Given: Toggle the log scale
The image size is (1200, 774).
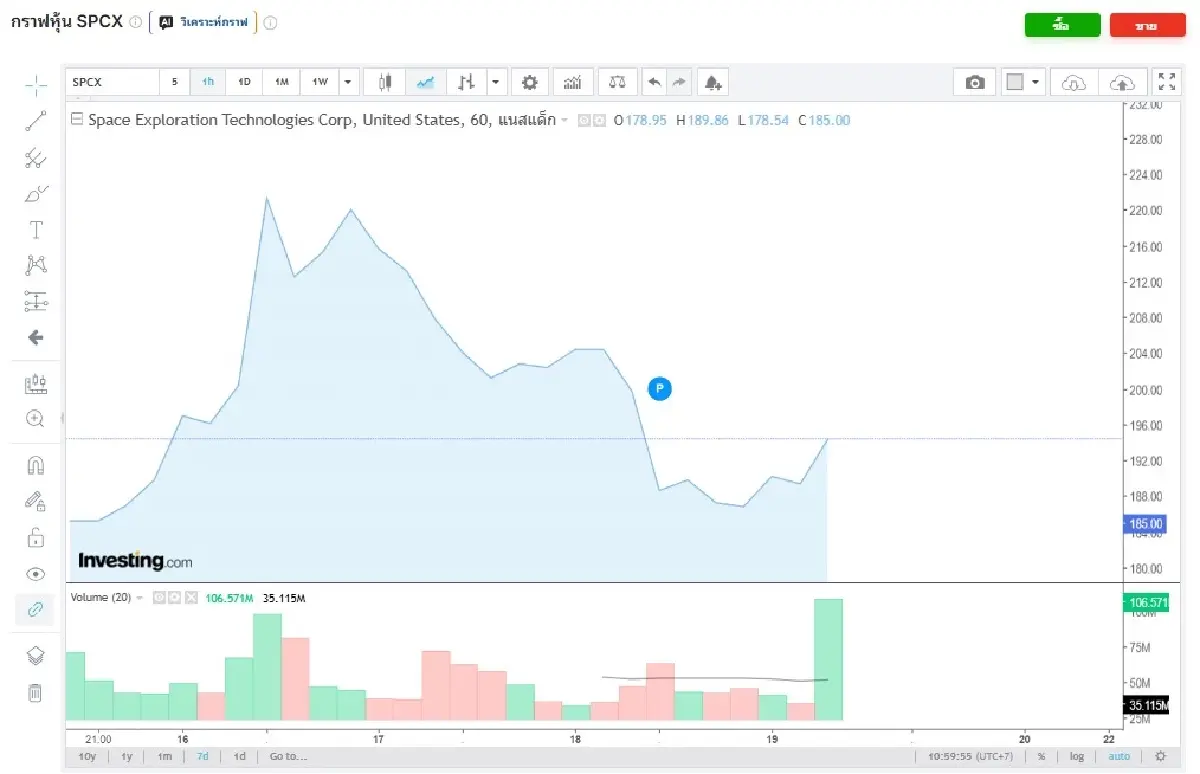Looking at the screenshot, I should coord(1078,757).
